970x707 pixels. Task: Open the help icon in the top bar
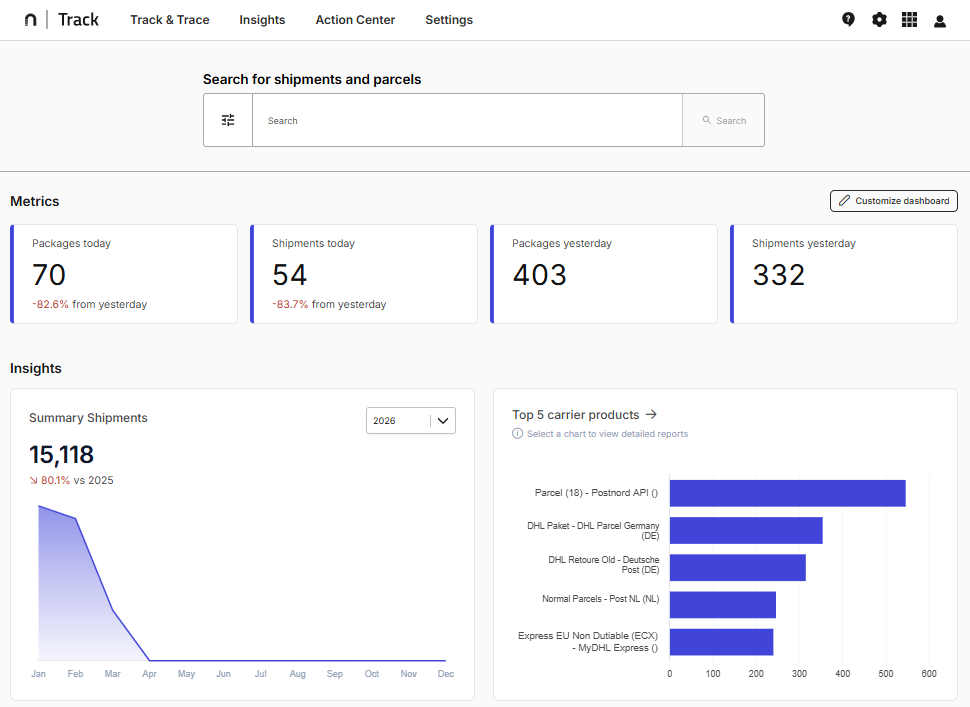pos(848,19)
